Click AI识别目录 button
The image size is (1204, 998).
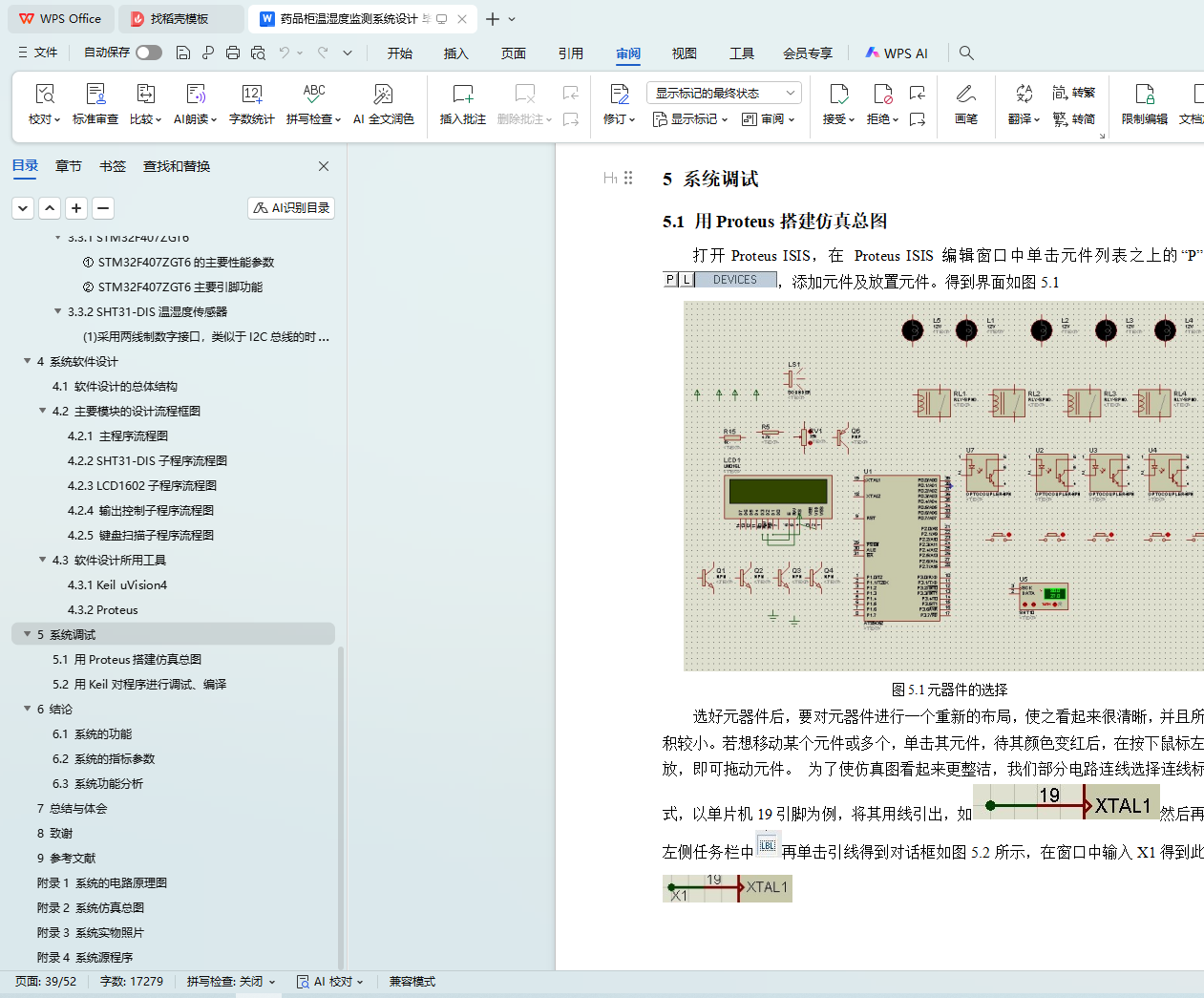click(291, 207)
